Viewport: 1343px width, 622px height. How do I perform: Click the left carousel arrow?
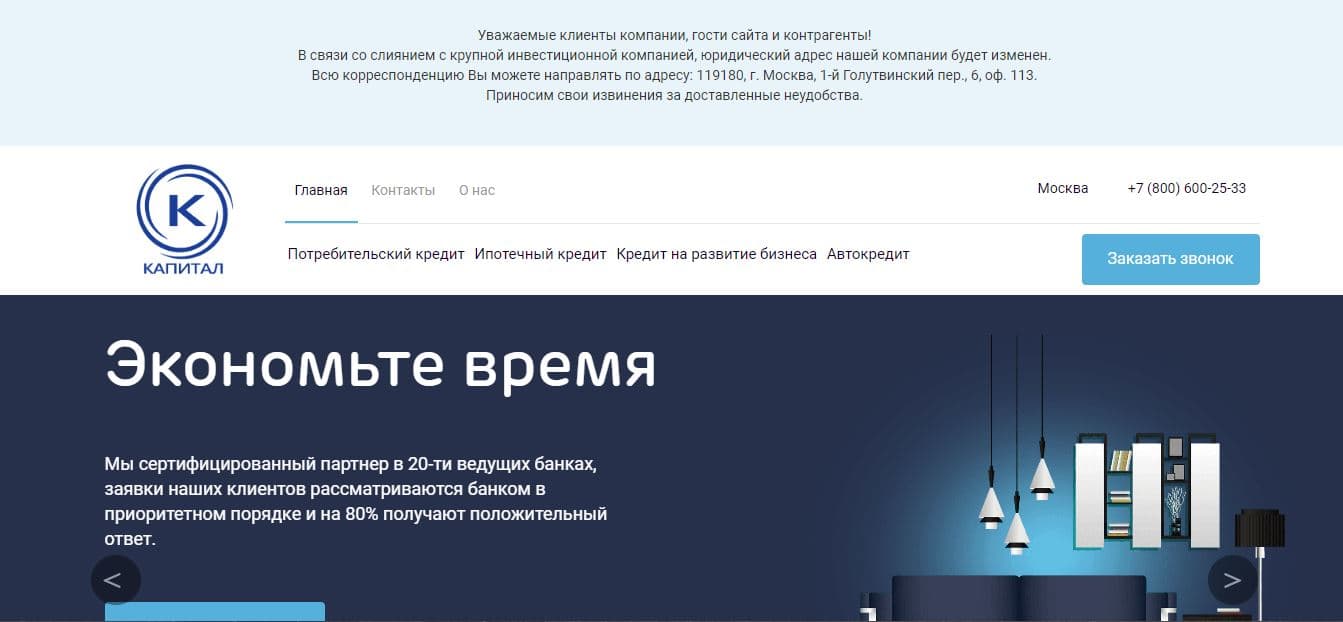tap(114, 579)
